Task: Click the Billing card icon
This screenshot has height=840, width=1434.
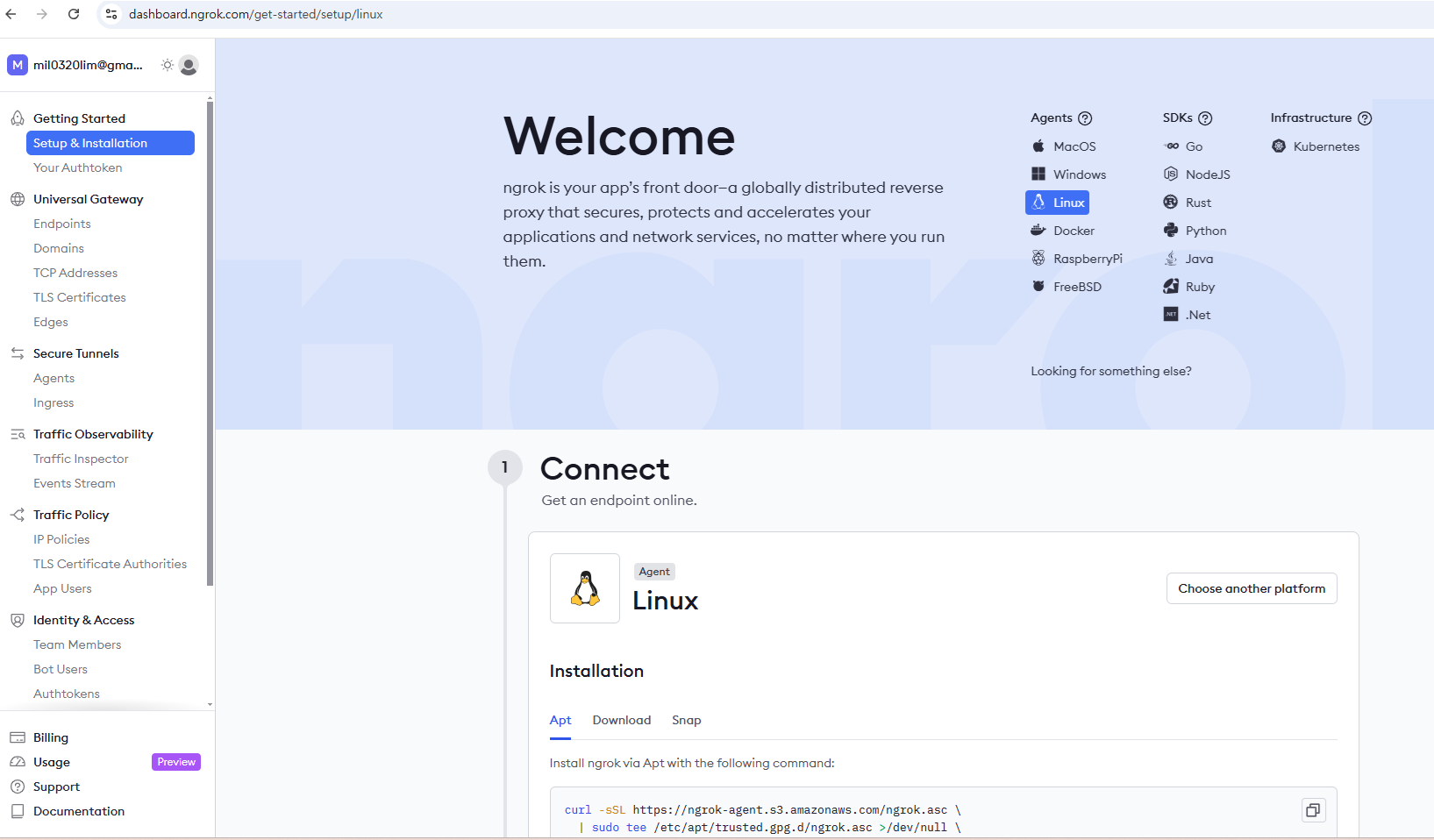Action: pos(18,737)
